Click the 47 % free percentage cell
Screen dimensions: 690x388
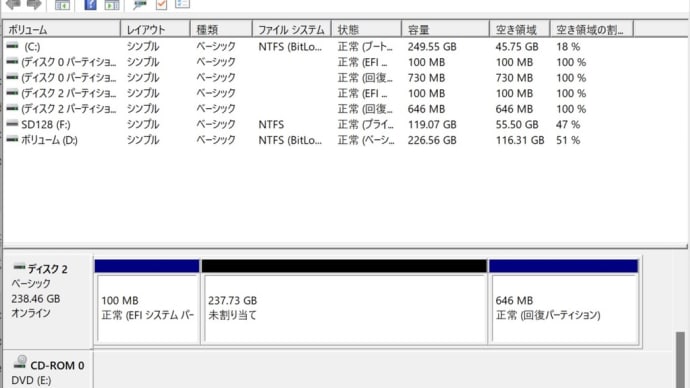(x=568, y=124)
